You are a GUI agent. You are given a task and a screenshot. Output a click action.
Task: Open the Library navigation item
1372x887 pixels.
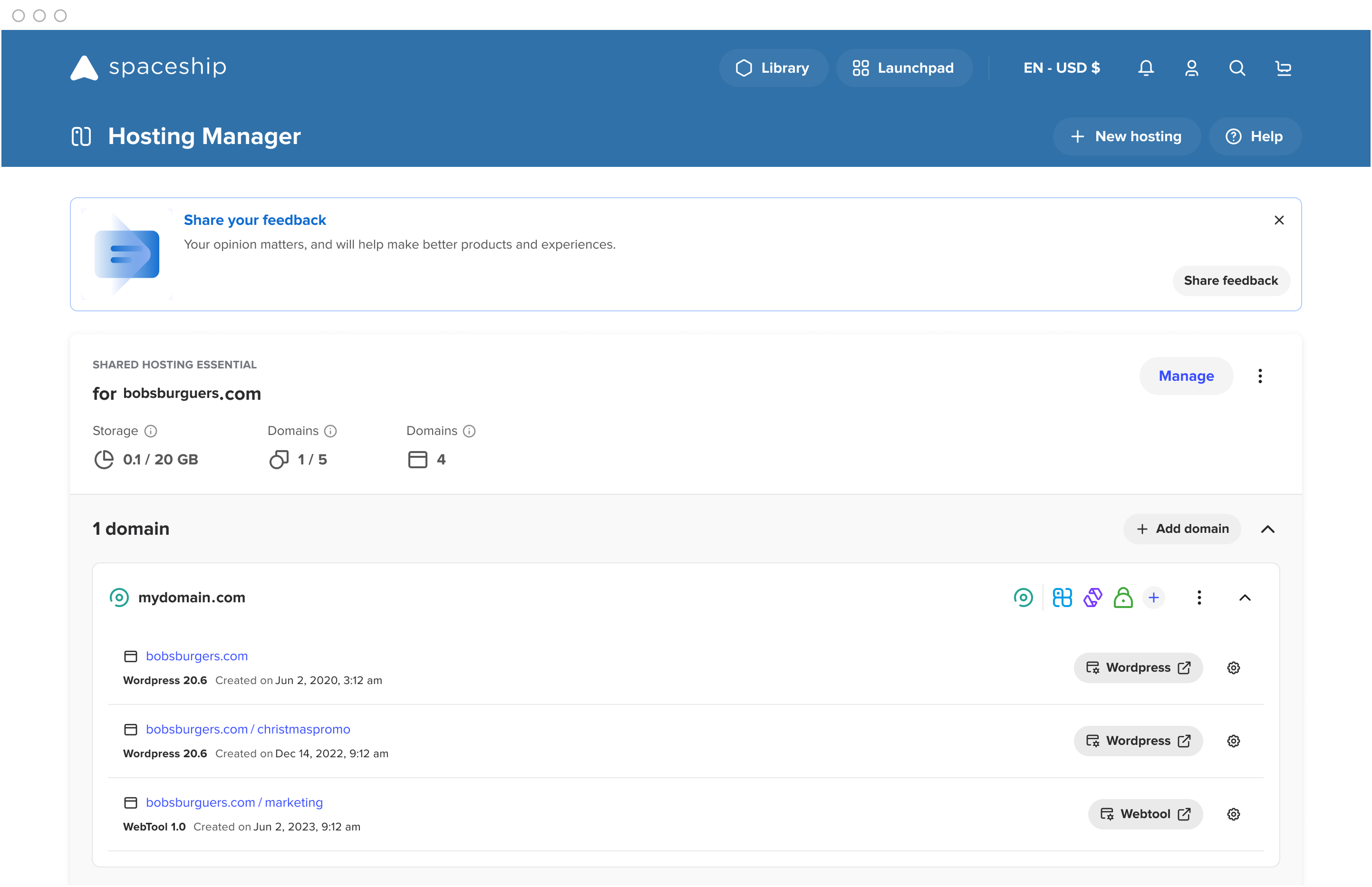pyautogui.click(x=773, y=67)
